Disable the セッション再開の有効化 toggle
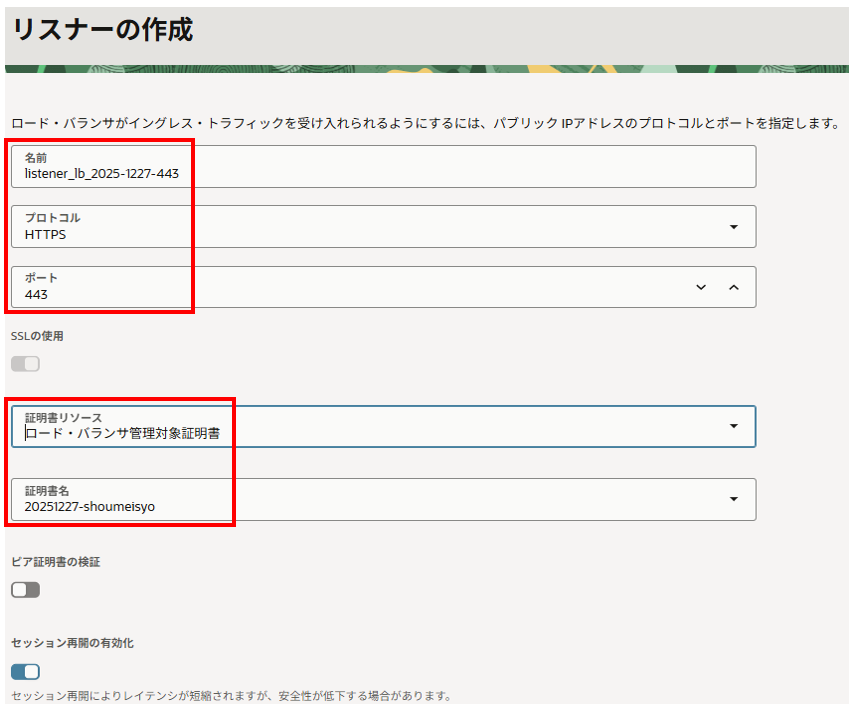This screenshot has width=861, height=713. (25, 671)
